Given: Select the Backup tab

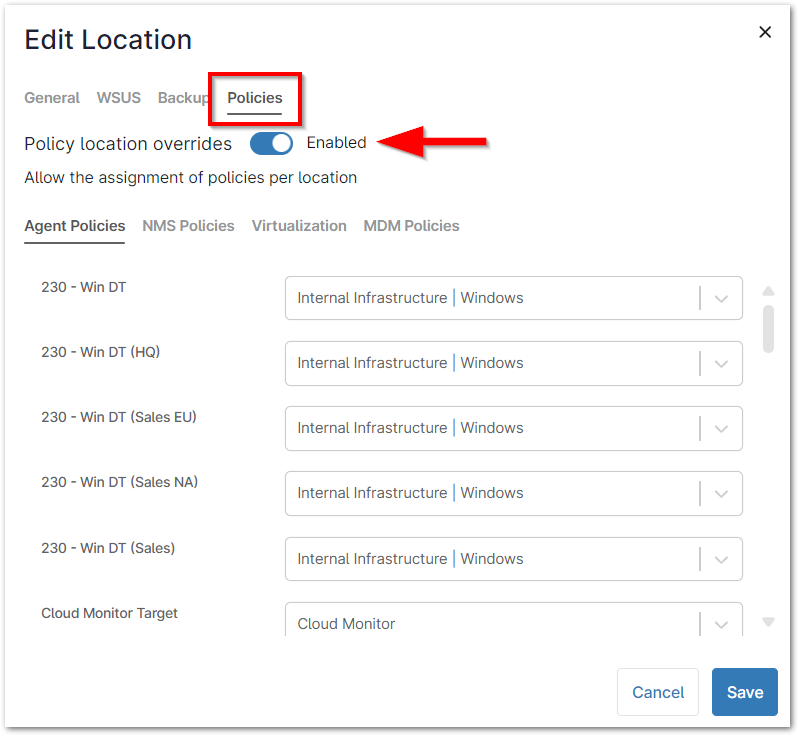Looking at the screenshot, I should click(x=183, y=98).
